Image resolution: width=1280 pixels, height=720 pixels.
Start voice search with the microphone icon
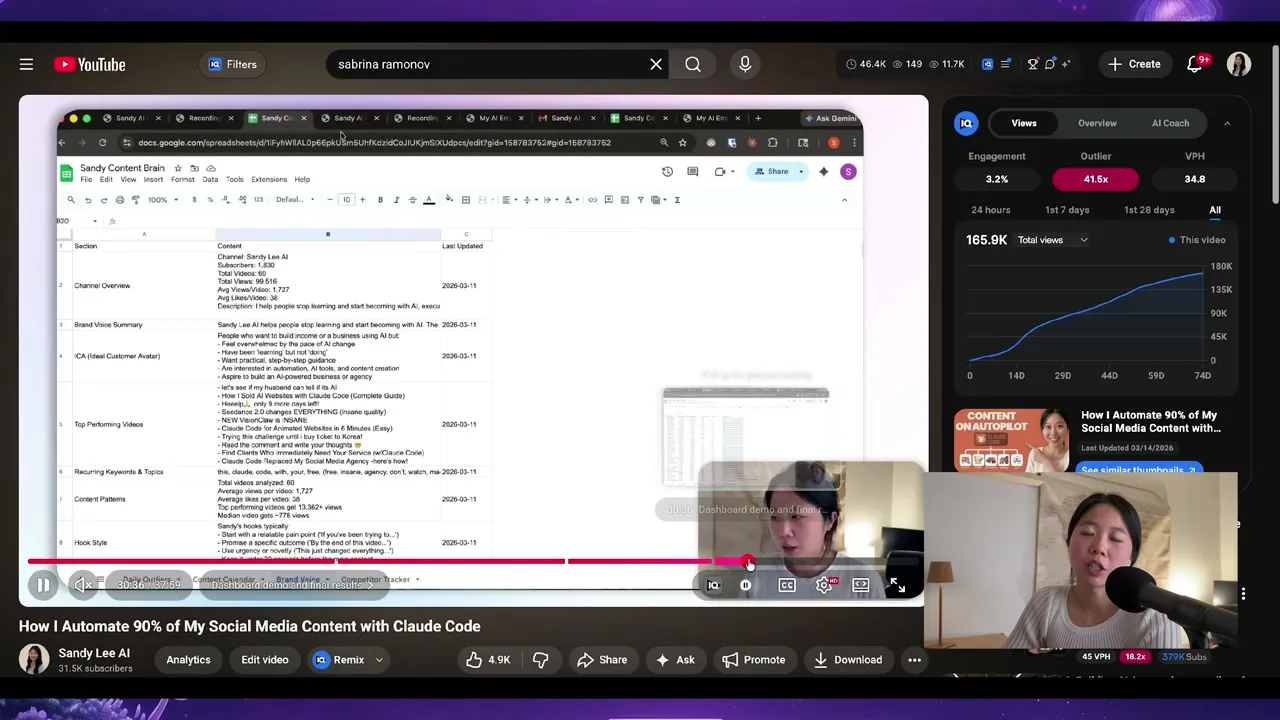(x=745, y=64)
